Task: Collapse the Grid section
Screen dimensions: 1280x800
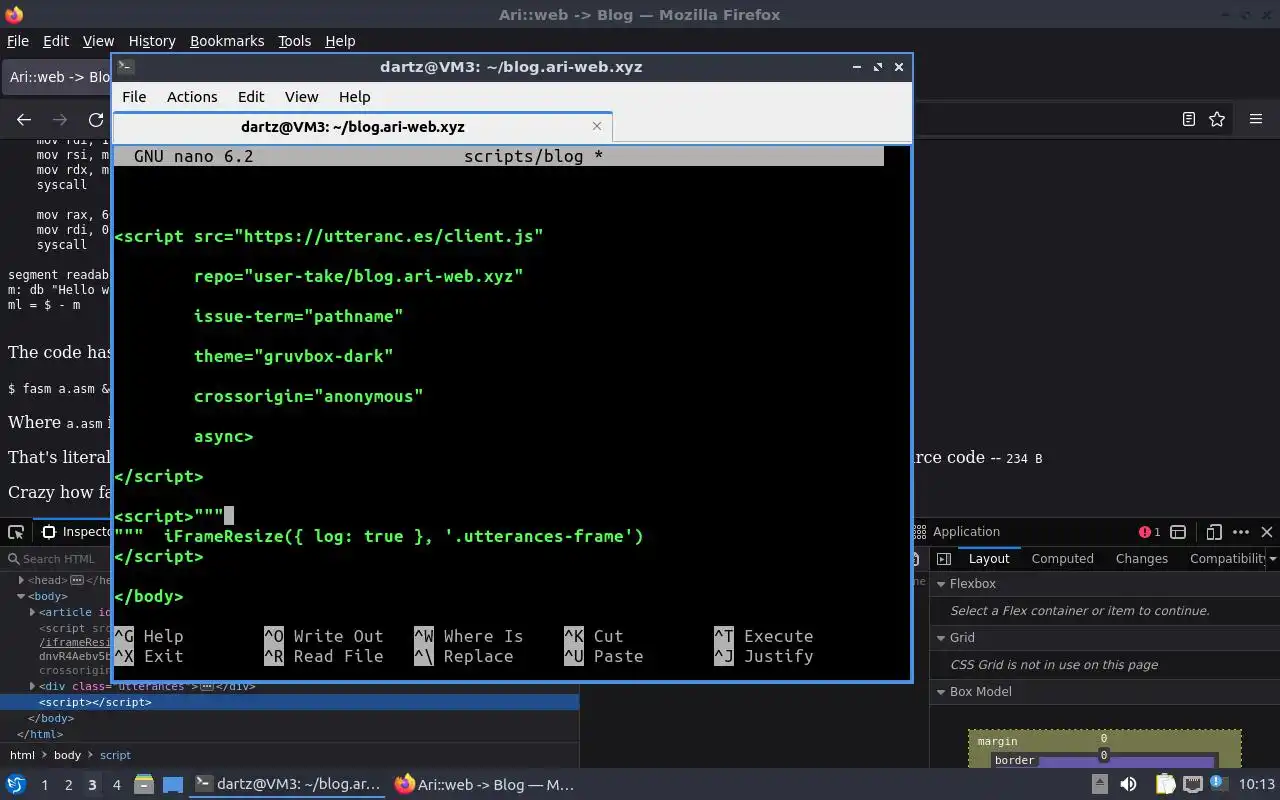Action: 941,638
